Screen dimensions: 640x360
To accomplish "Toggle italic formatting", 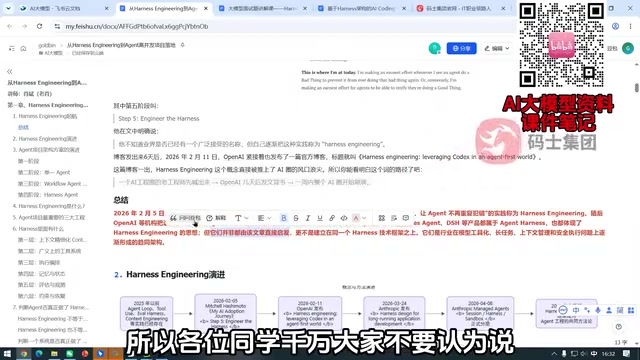I will tap(308, 218).
